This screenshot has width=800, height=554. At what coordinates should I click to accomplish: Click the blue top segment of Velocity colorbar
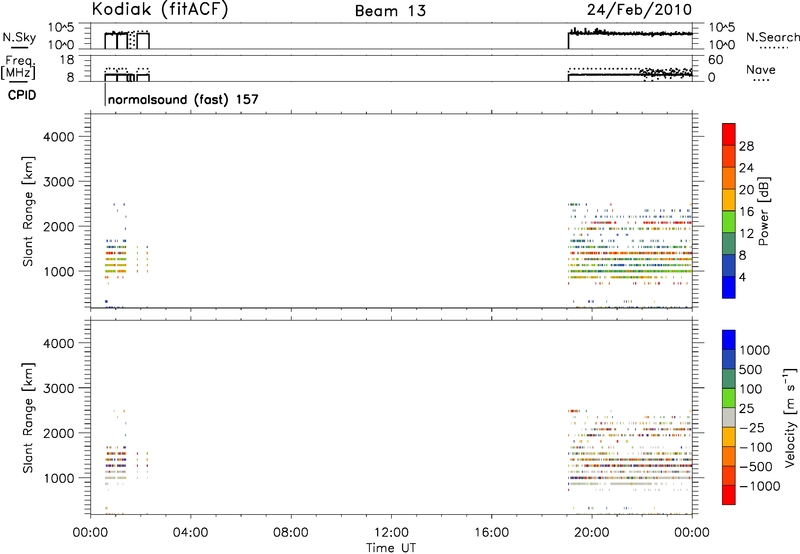729,340
